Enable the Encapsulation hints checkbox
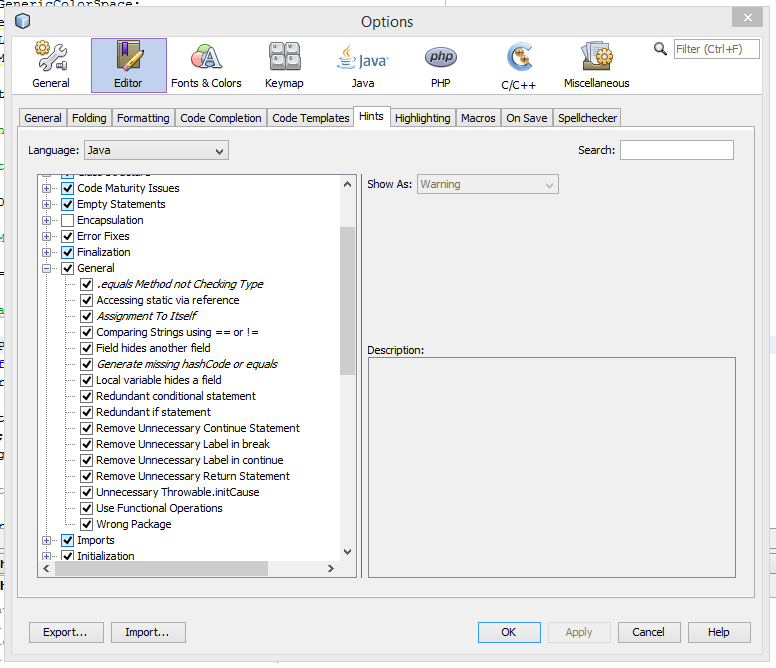Viewport: 776px width, 668px height. (x=68, y=220)
